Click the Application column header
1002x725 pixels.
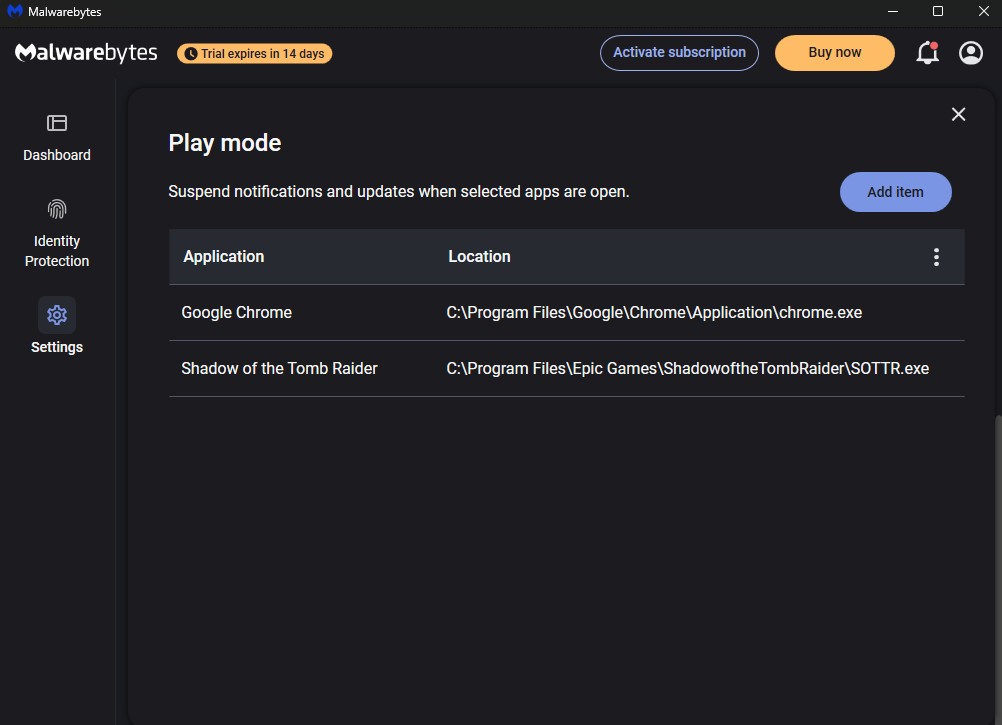tap(224, 257)
